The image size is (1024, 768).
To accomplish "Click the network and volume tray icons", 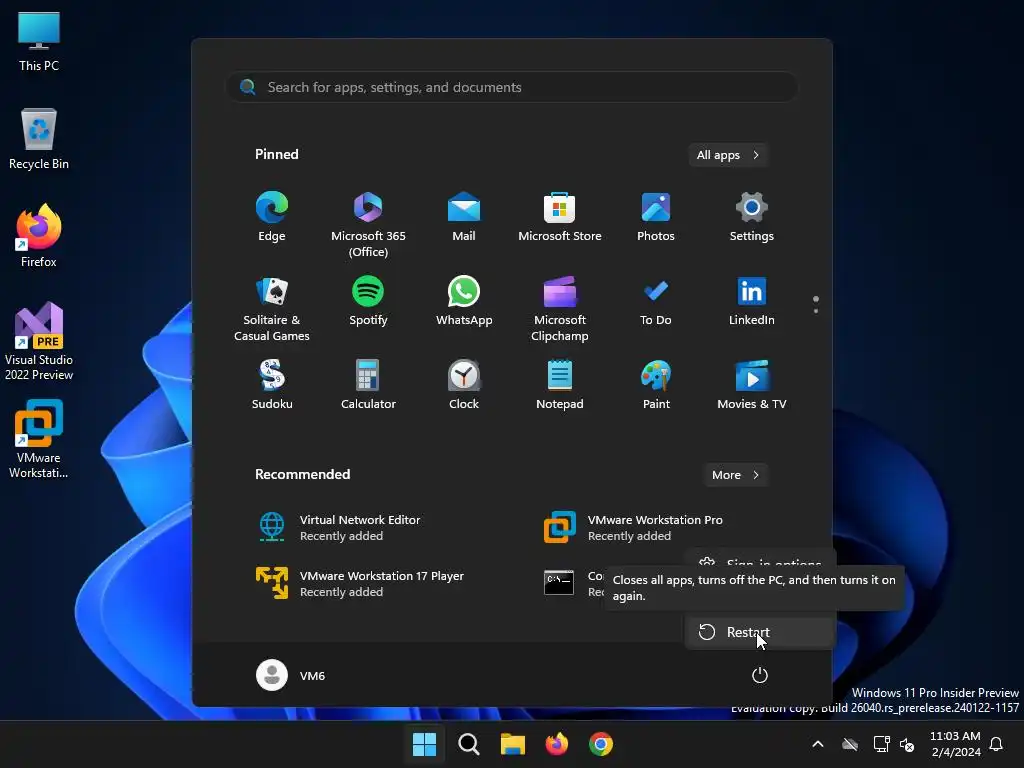I will 894,744.
